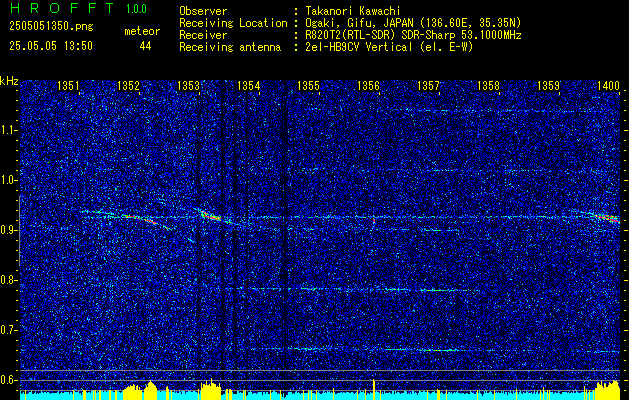Click the 0.7 kHz axis label

click(x=9, y=330)
